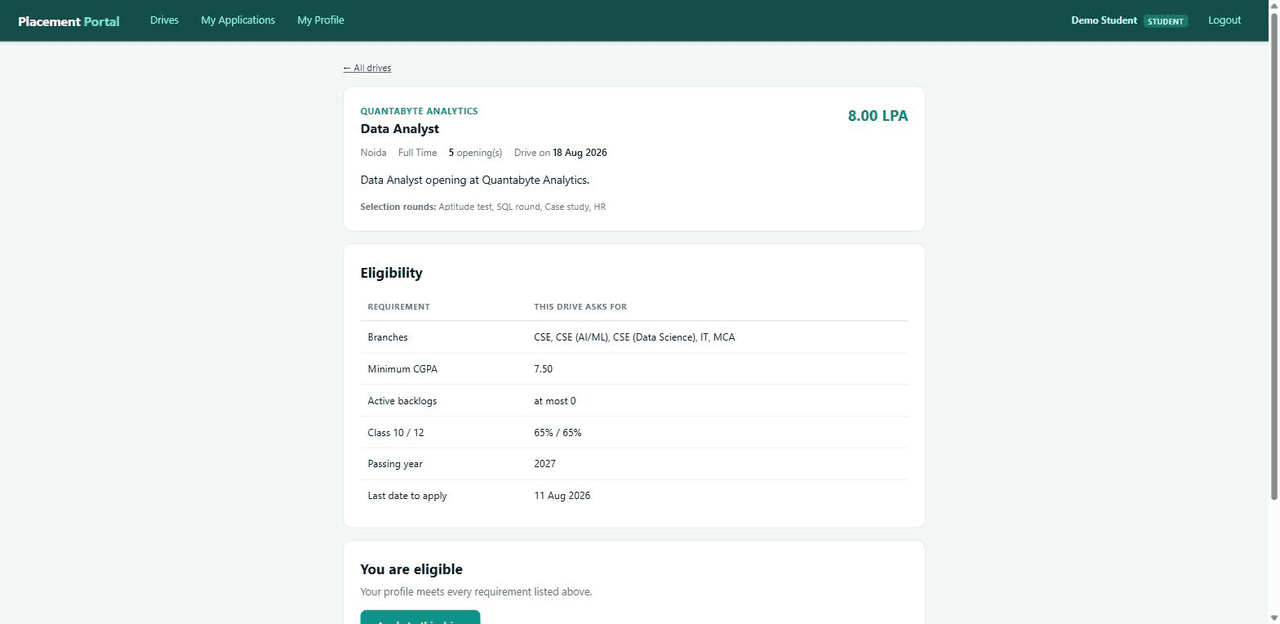The image size is (1280, 624).
Task: Click the Data Analyst job title
Action: (399, 129)
